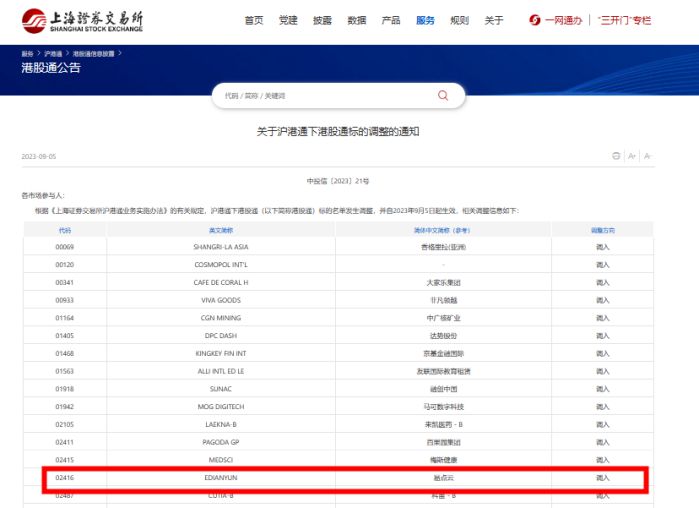
Task: Select the COSMOPOL INT'L cell
Action: pos(221,265)
